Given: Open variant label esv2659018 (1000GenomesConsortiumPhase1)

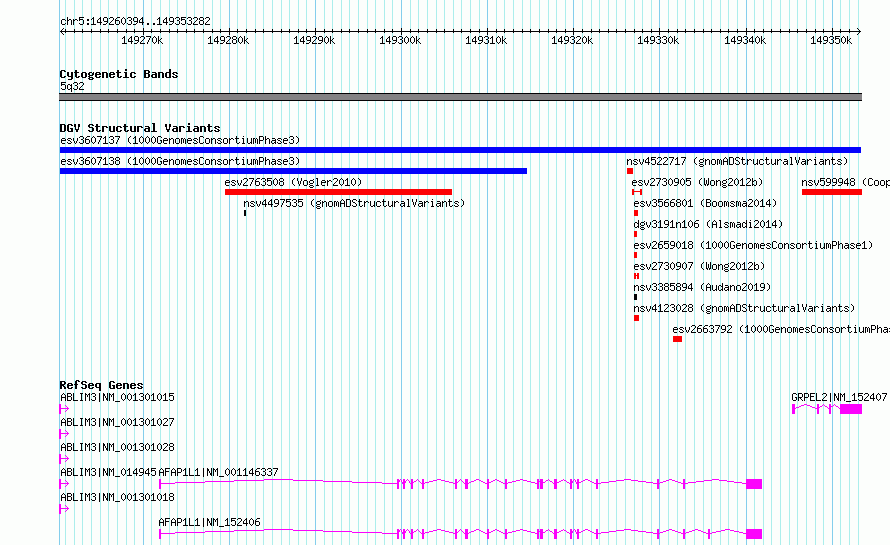Looking at the screenshot, I should (753, 245).
